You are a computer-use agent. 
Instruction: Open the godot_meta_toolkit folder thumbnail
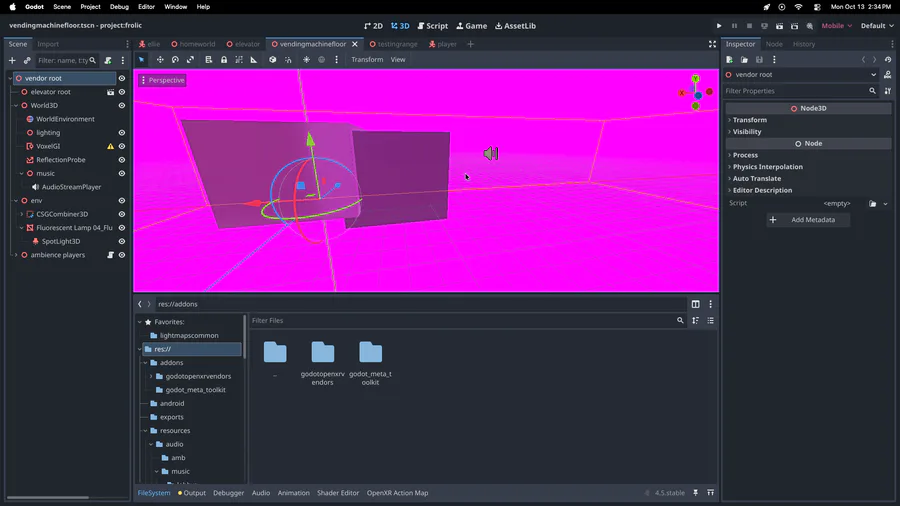tap(370, 363)
